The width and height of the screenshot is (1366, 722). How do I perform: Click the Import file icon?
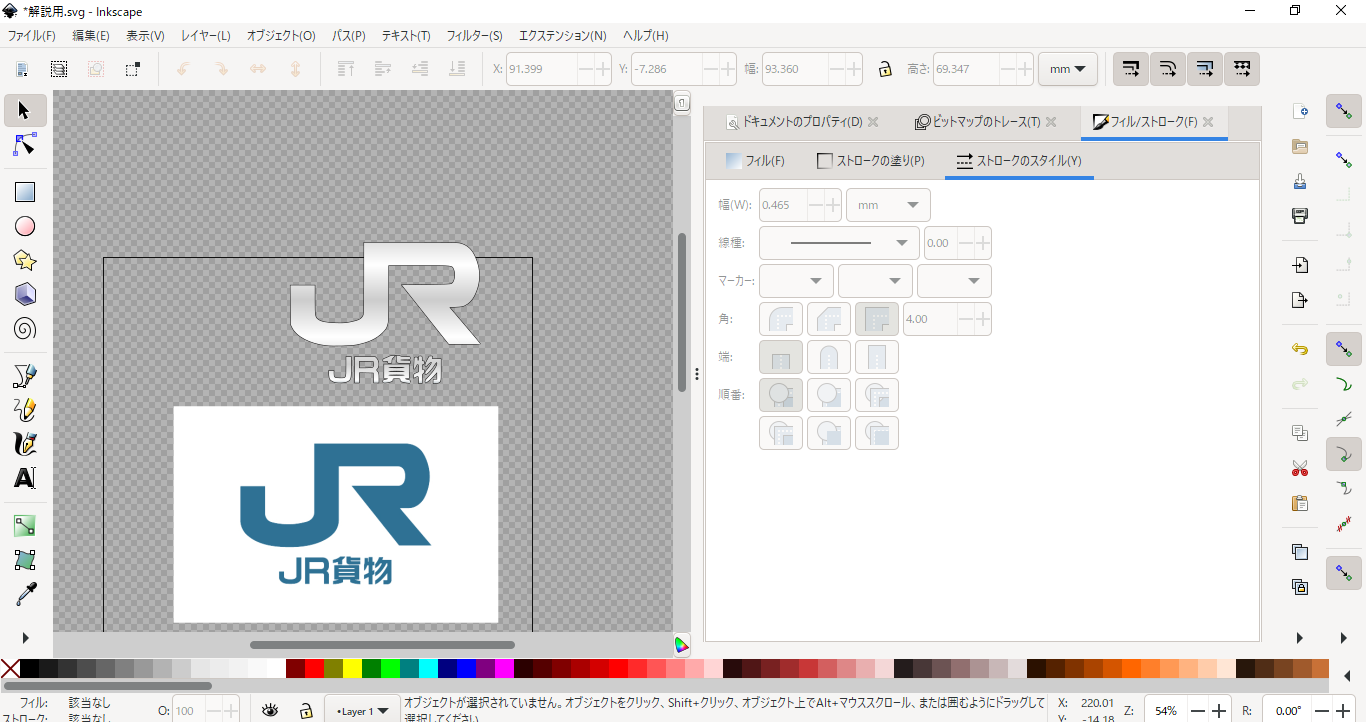tap(1300, 265)
